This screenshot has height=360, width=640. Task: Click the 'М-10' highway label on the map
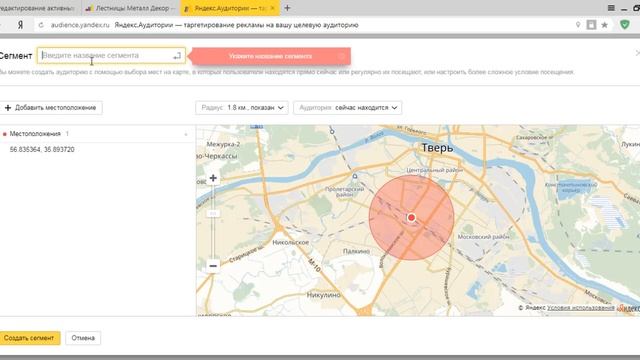(314, 266)
